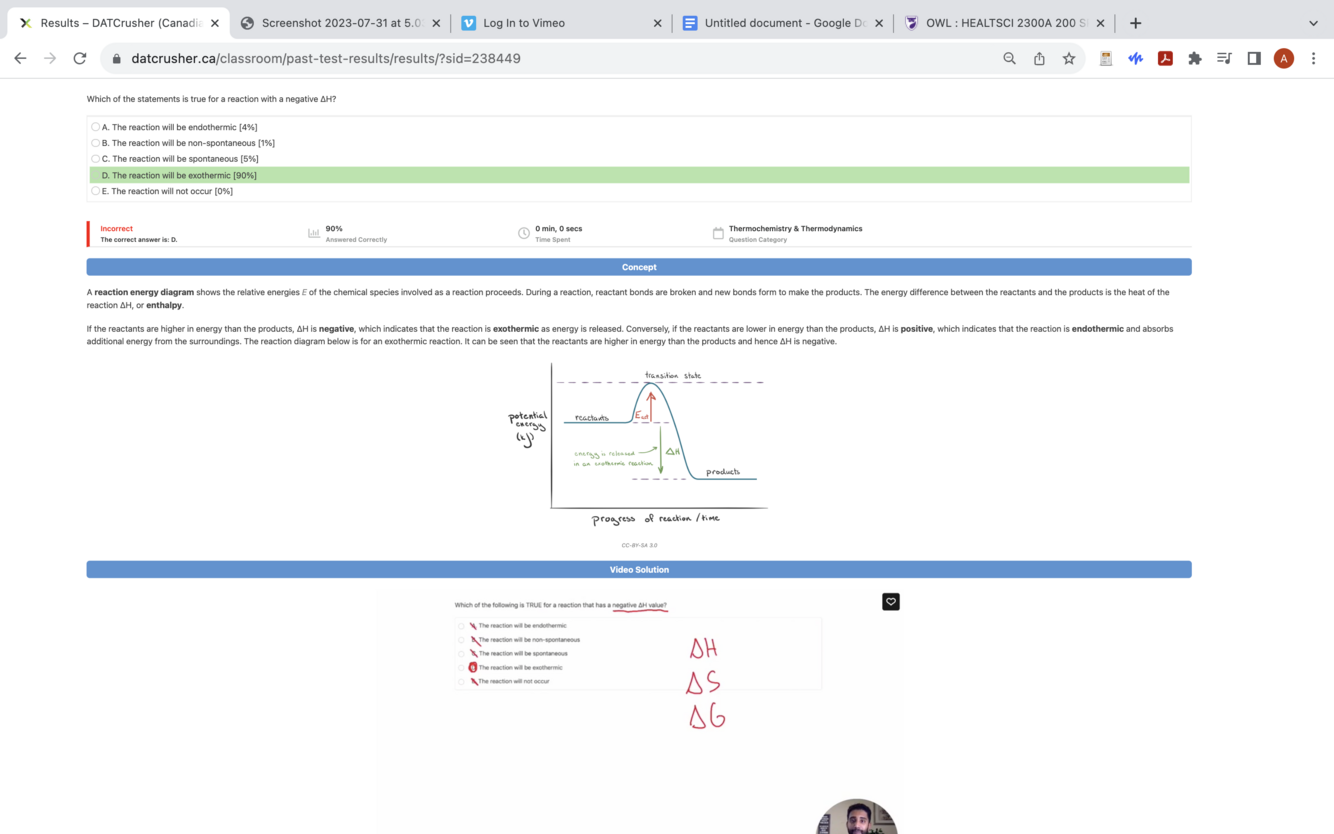Viewport: 1334px width, 834px height.
Task: Toggle the browser side panel
Action: 1254,58
